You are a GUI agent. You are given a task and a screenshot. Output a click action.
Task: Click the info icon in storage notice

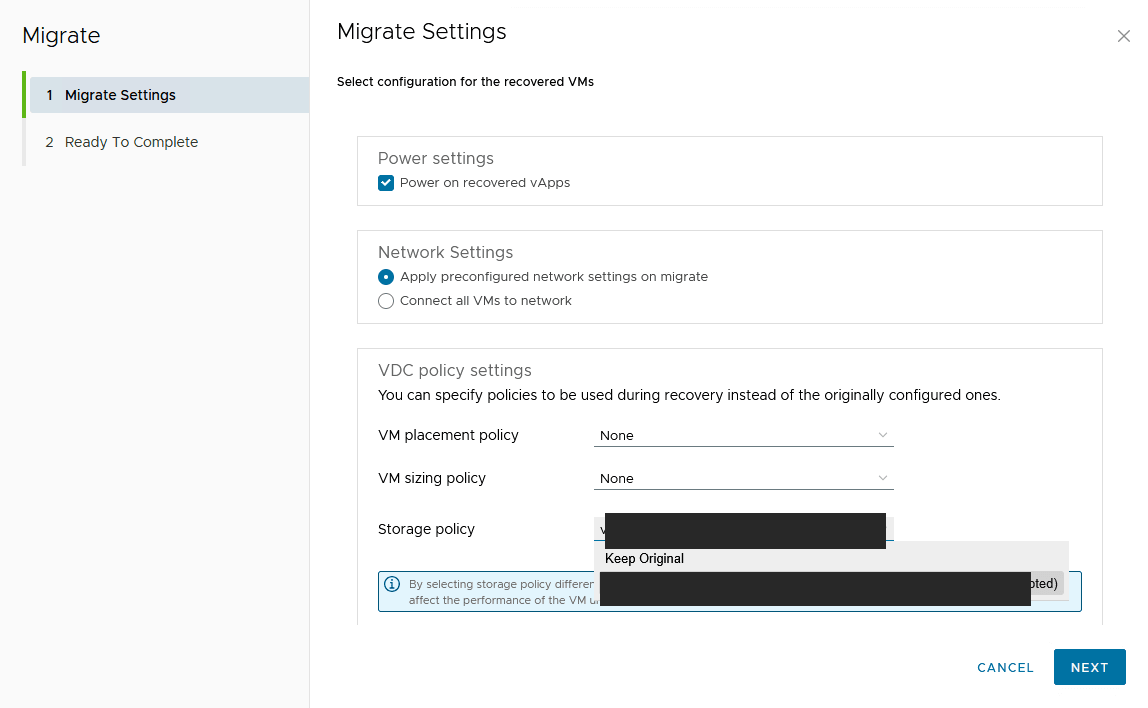pos(392,584)
